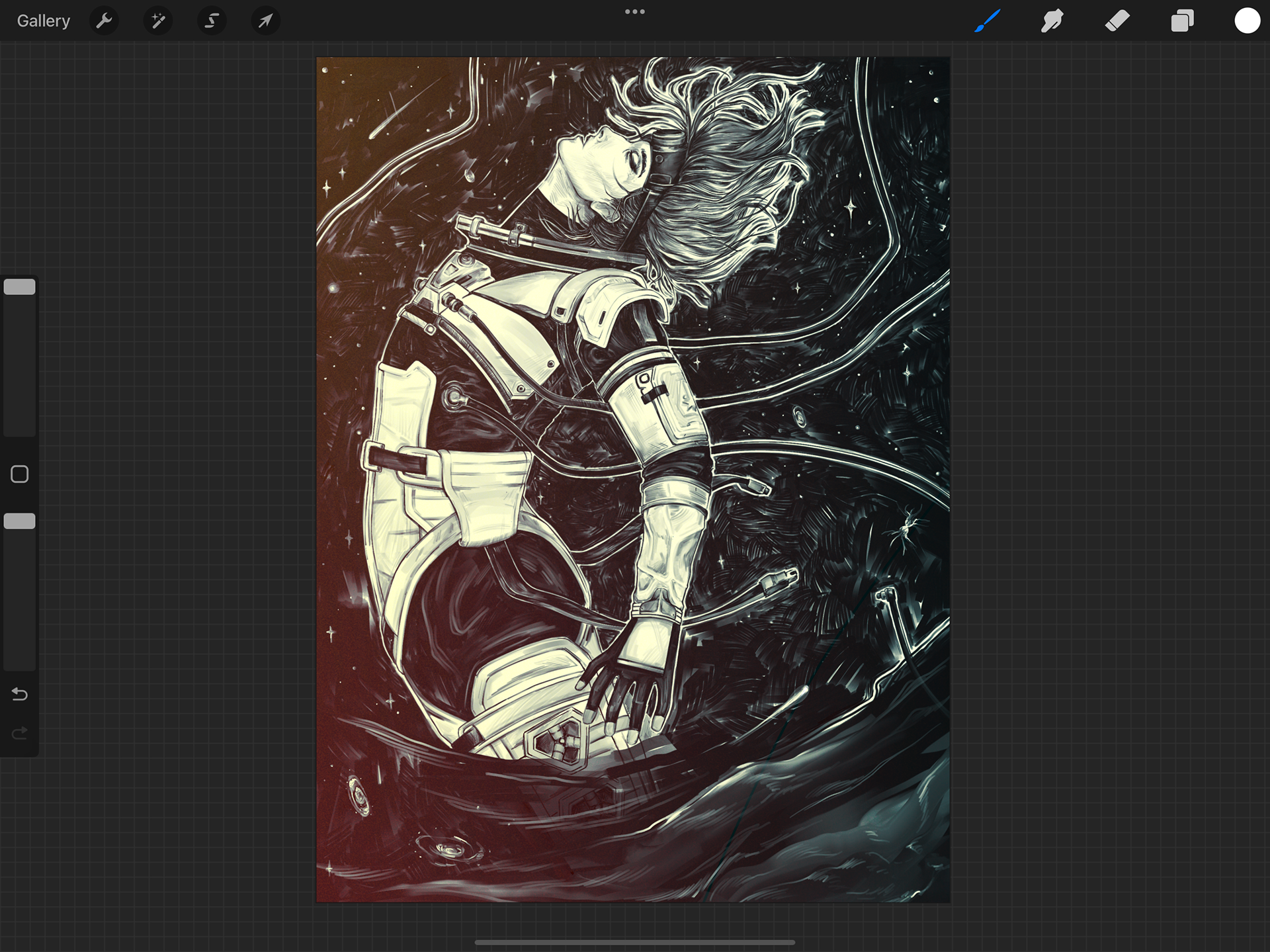Screen dimensions: 1270x952
Task: Click the dimmed redo arrow
Action: pyautogui.click(x=20, y=733)
